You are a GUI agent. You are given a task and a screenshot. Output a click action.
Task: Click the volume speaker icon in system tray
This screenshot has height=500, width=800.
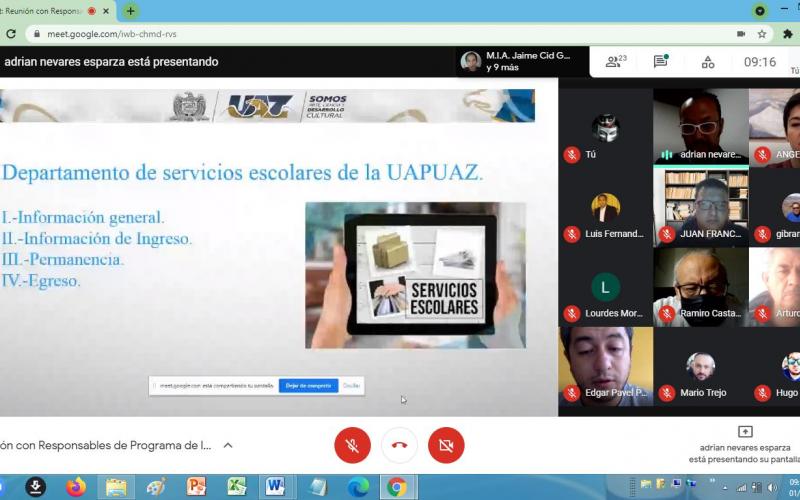771,488
